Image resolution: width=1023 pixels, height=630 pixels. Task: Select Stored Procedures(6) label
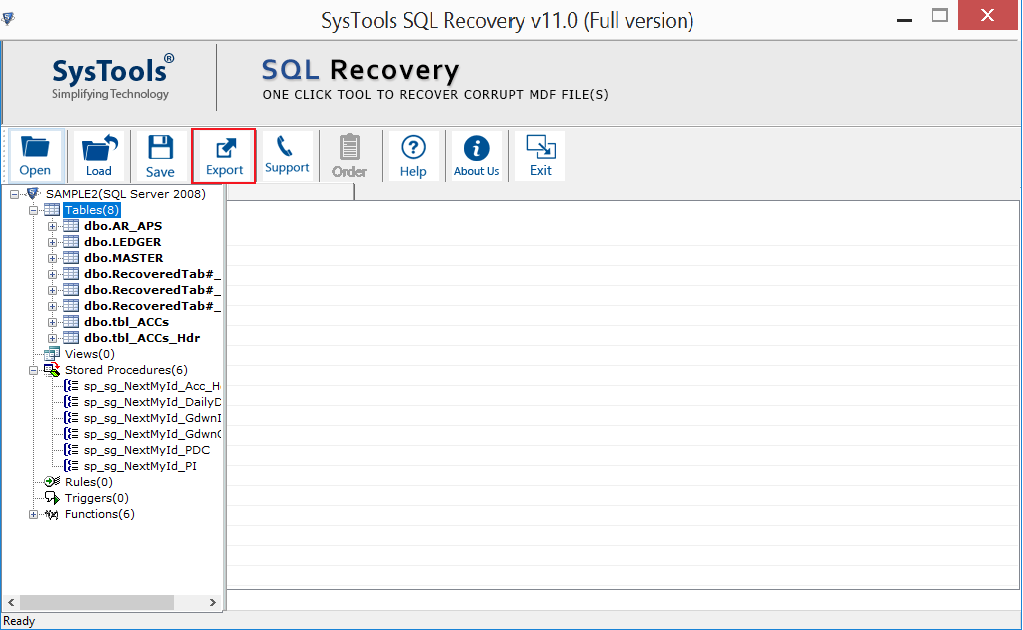point(126,370)
